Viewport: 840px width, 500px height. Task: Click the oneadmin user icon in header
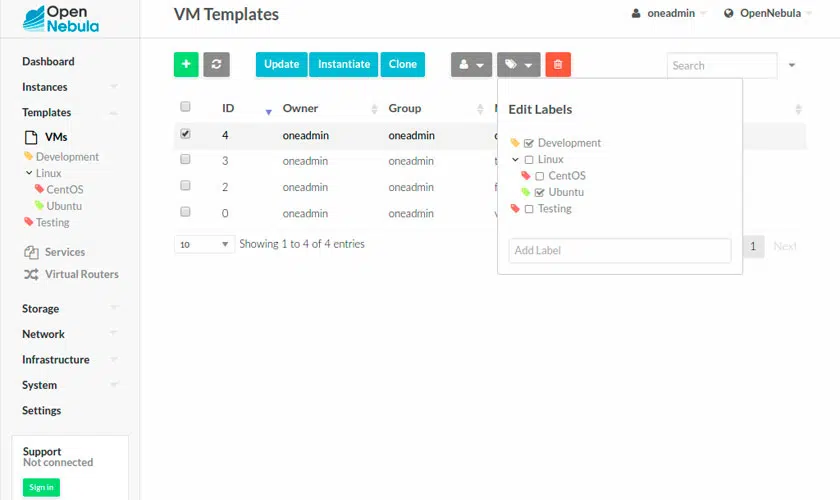tap(636, 13)
